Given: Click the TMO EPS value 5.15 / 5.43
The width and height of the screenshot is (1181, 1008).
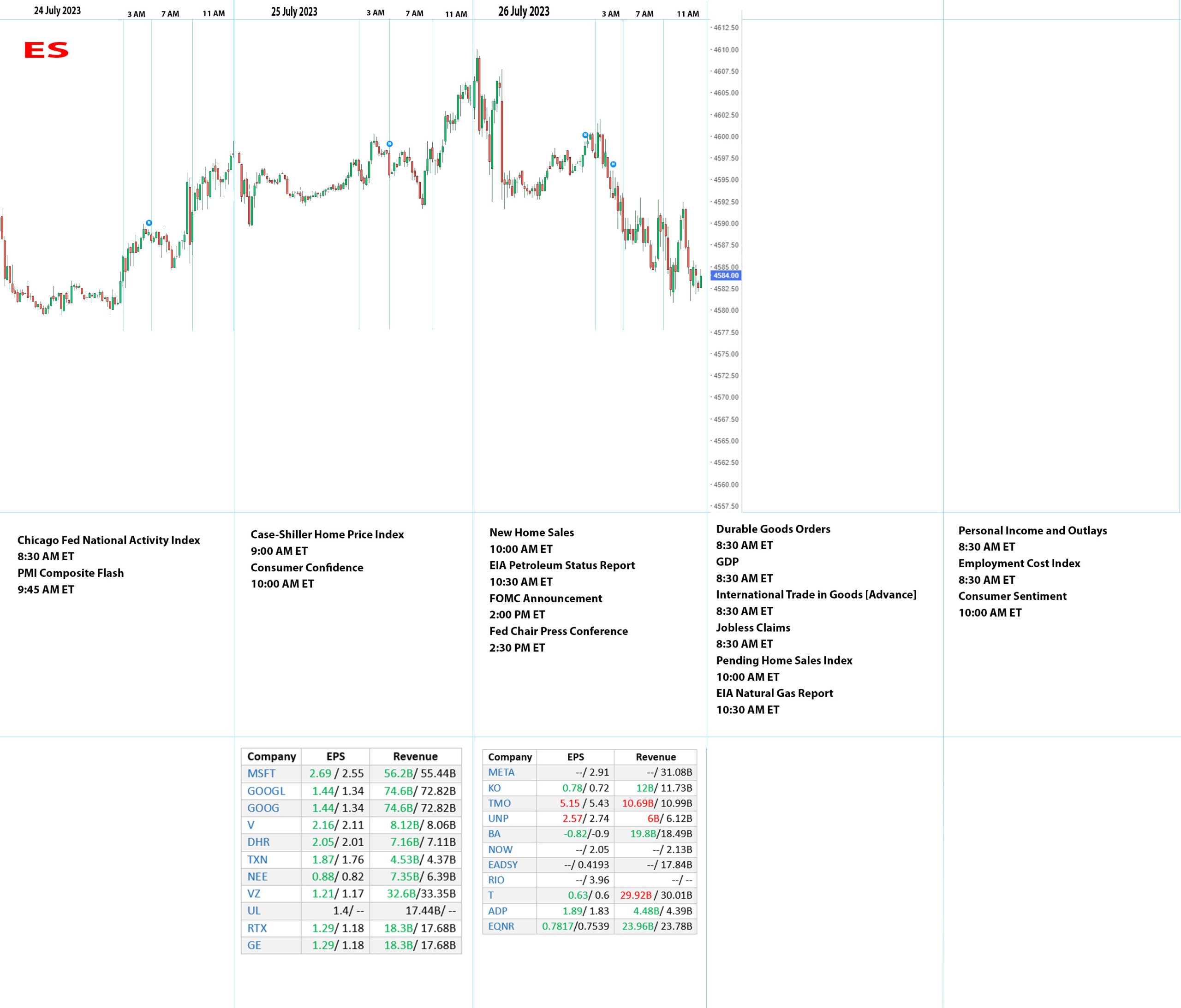Looking at the screenshot, I should click(x=584, y=803).
